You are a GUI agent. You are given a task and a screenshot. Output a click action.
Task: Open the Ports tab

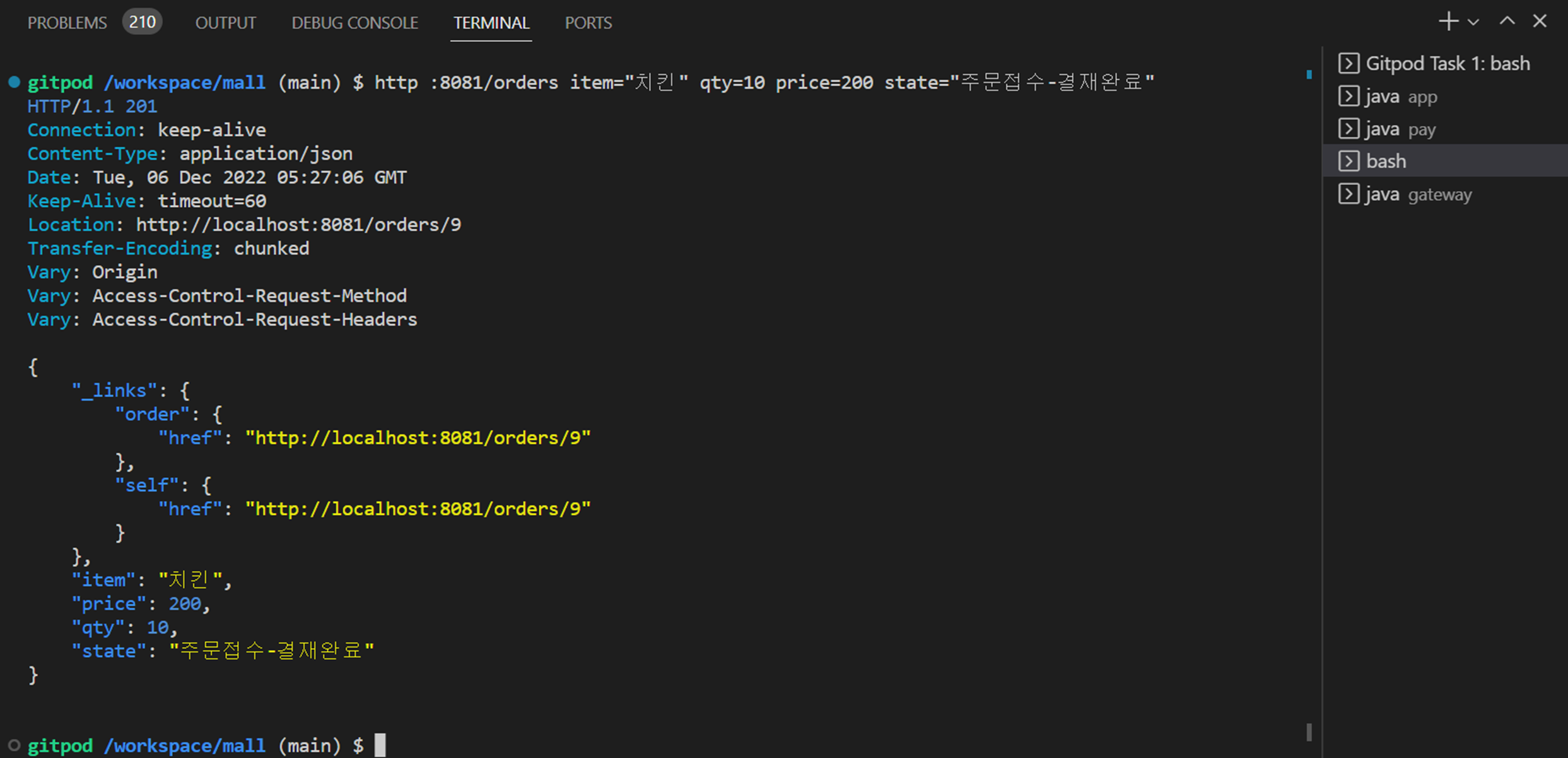[588, 23]
